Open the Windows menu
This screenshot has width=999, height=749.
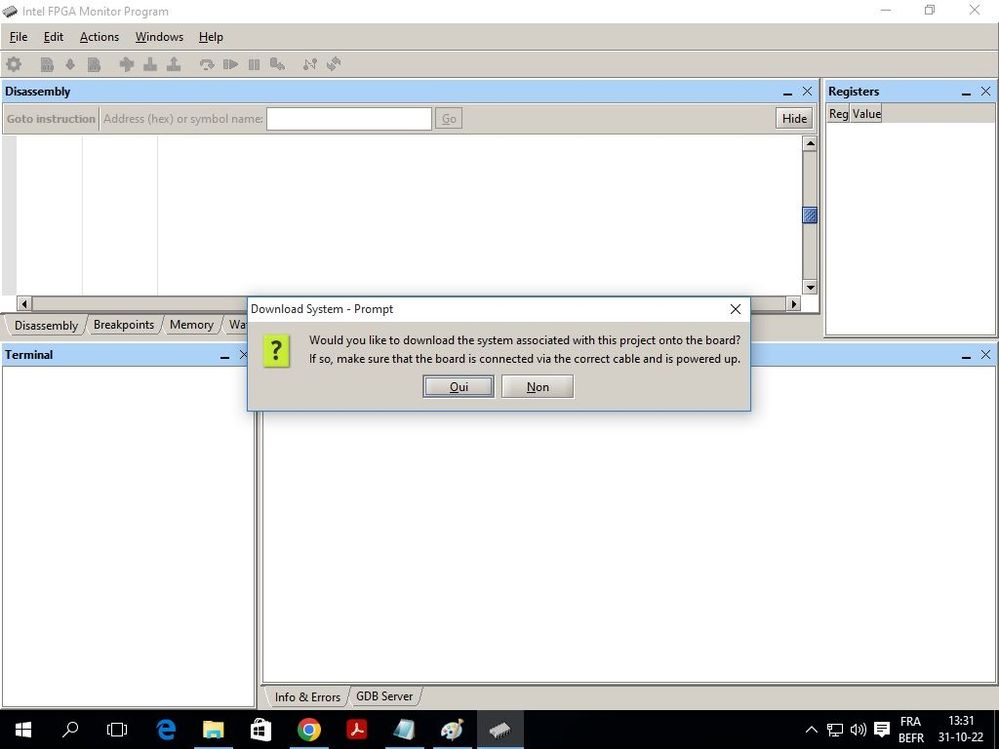tap(159, 37)
